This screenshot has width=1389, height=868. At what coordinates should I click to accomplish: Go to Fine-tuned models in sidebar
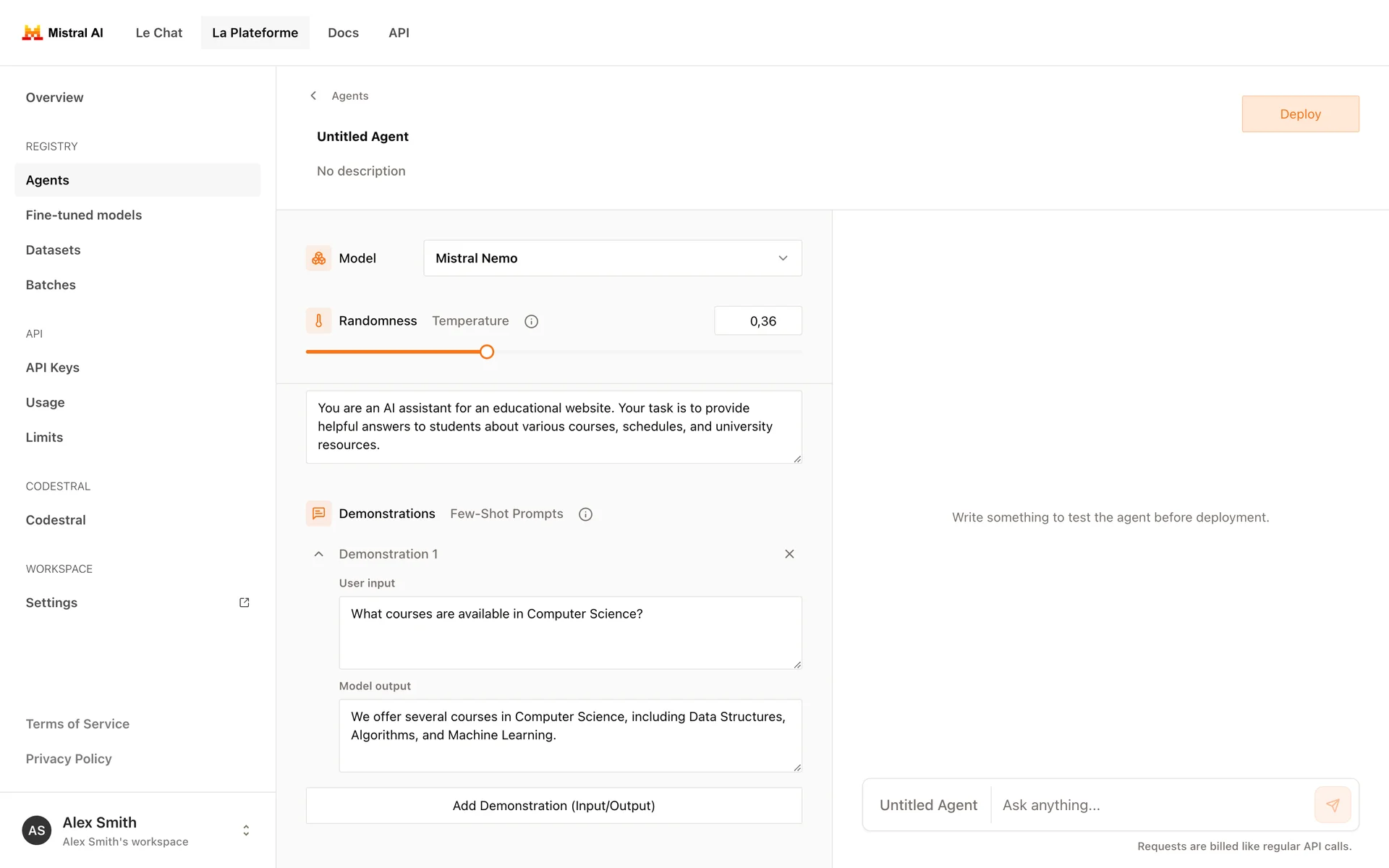[84, 215]
